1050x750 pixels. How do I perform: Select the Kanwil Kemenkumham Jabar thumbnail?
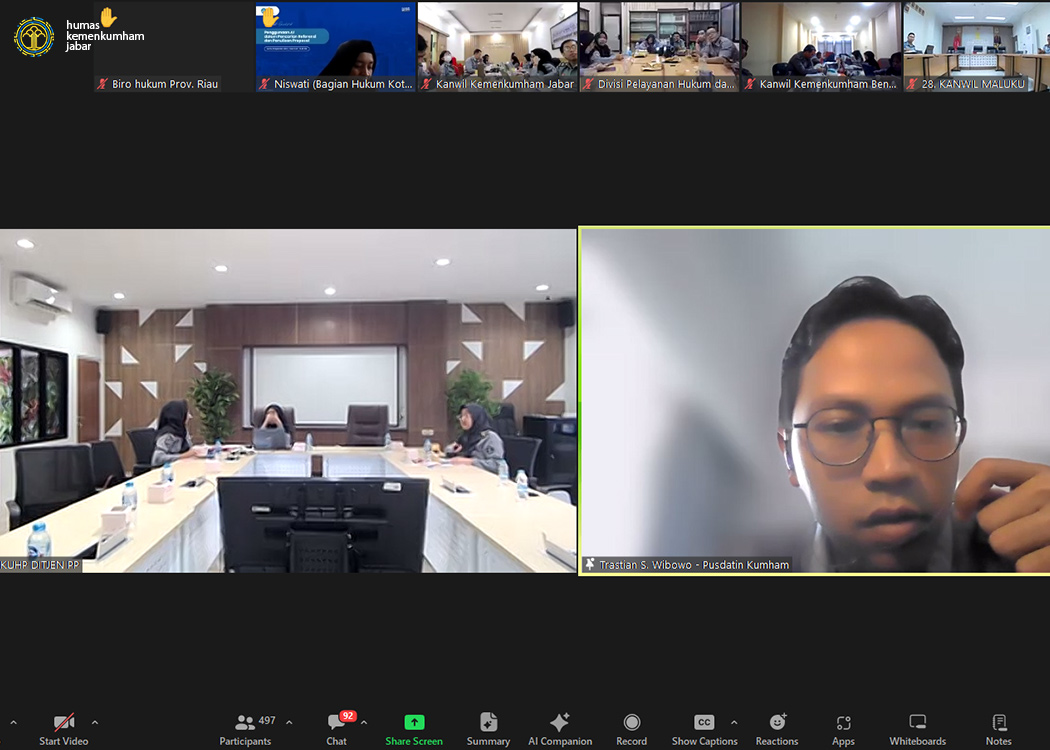coord(497,47)
